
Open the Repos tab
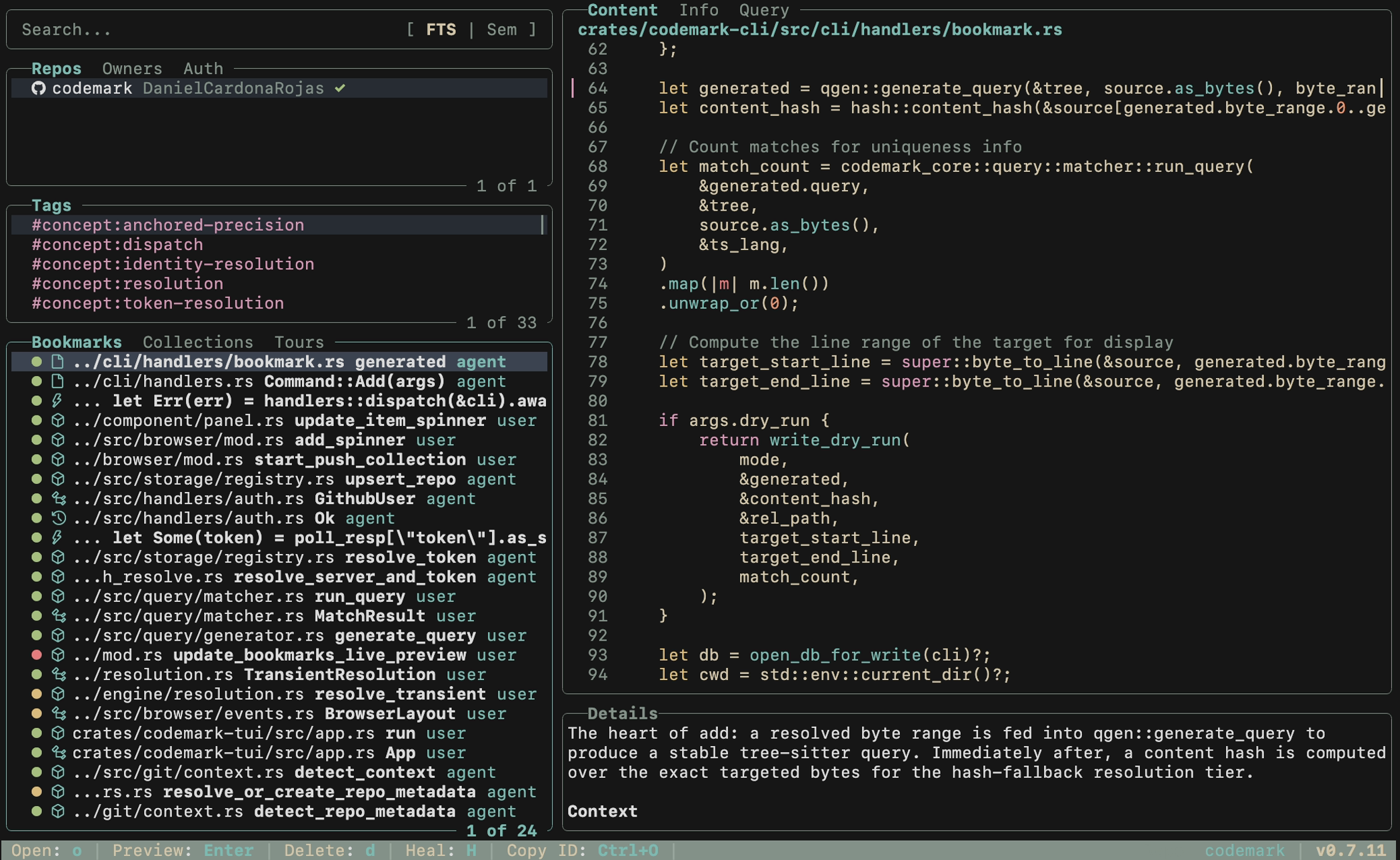click(x=56, y=69)
